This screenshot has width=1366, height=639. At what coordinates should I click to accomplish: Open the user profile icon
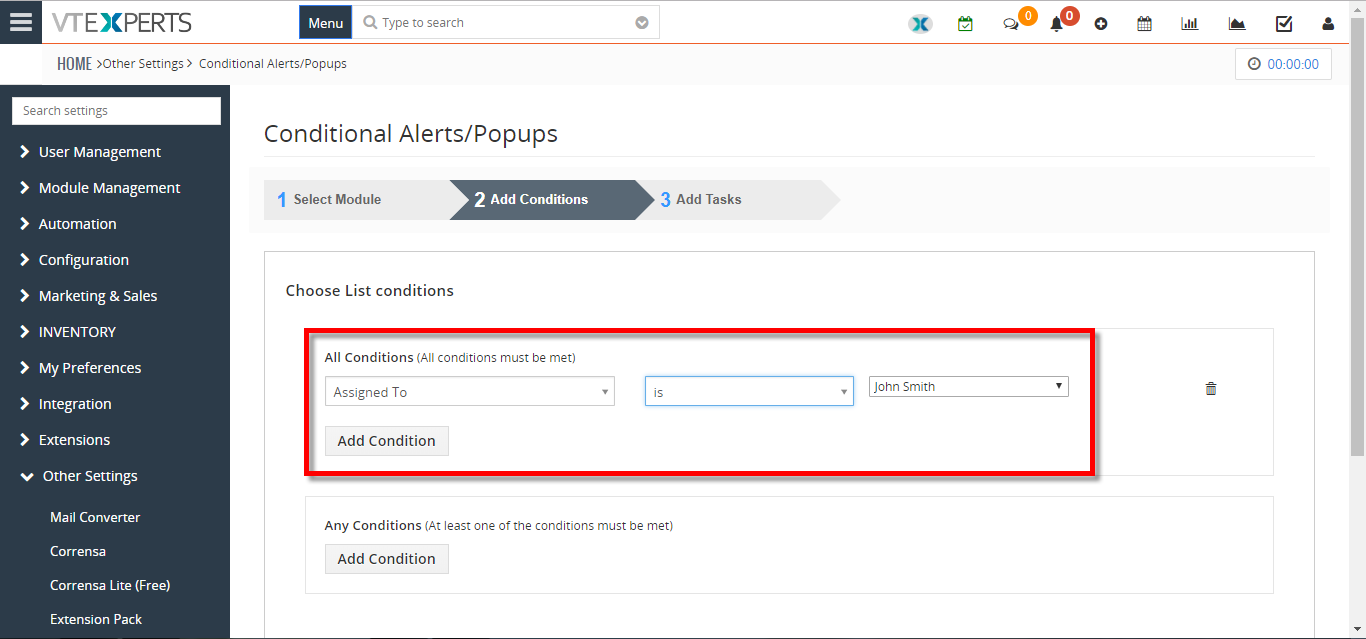coord(1328,23)
